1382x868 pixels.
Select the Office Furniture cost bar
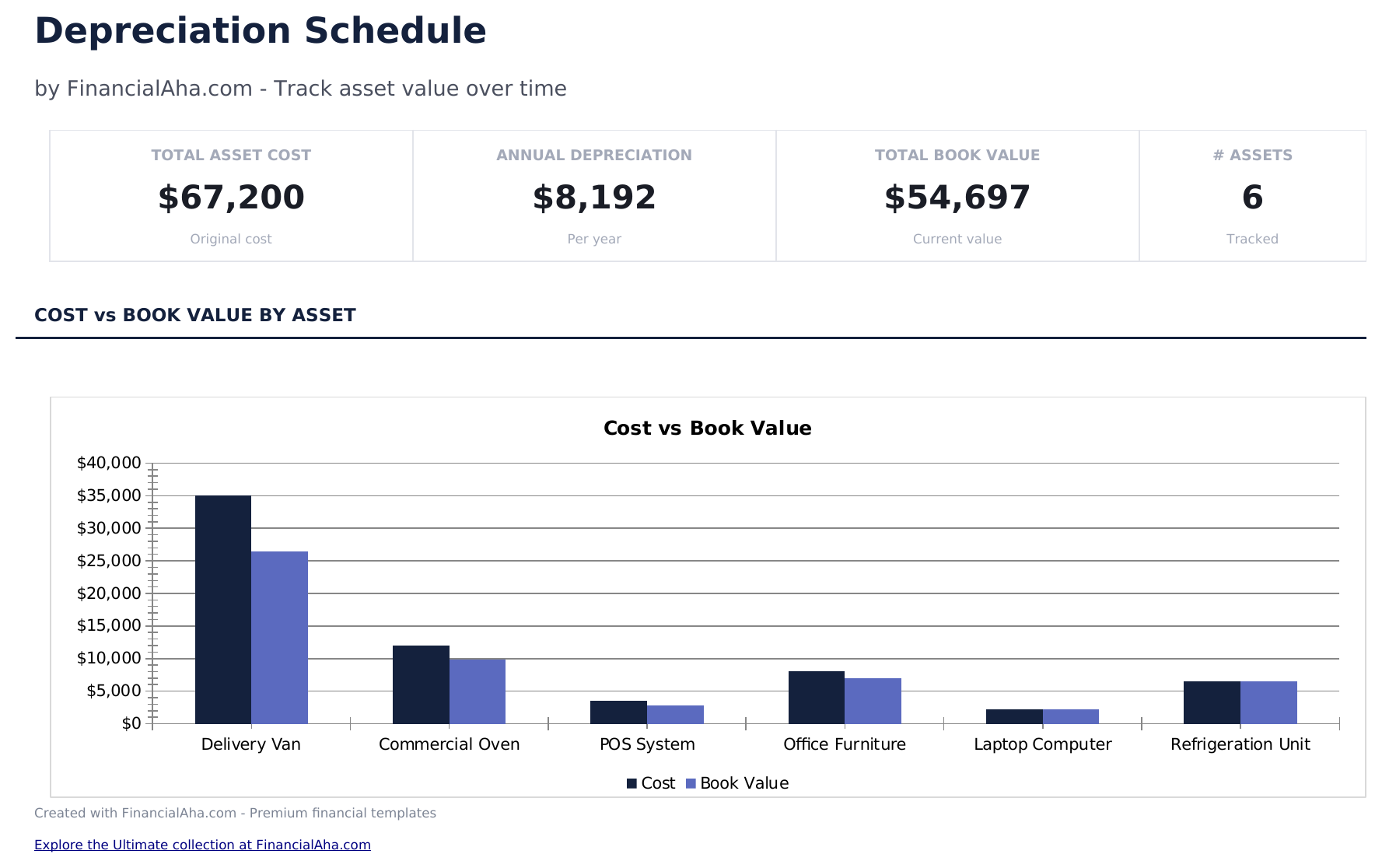coord(817,698)
